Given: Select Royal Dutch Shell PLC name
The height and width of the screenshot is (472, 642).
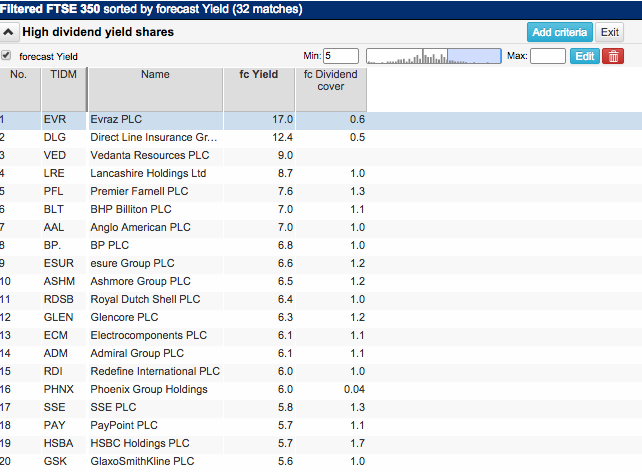Looking at the screenshot, I should 145,300.
